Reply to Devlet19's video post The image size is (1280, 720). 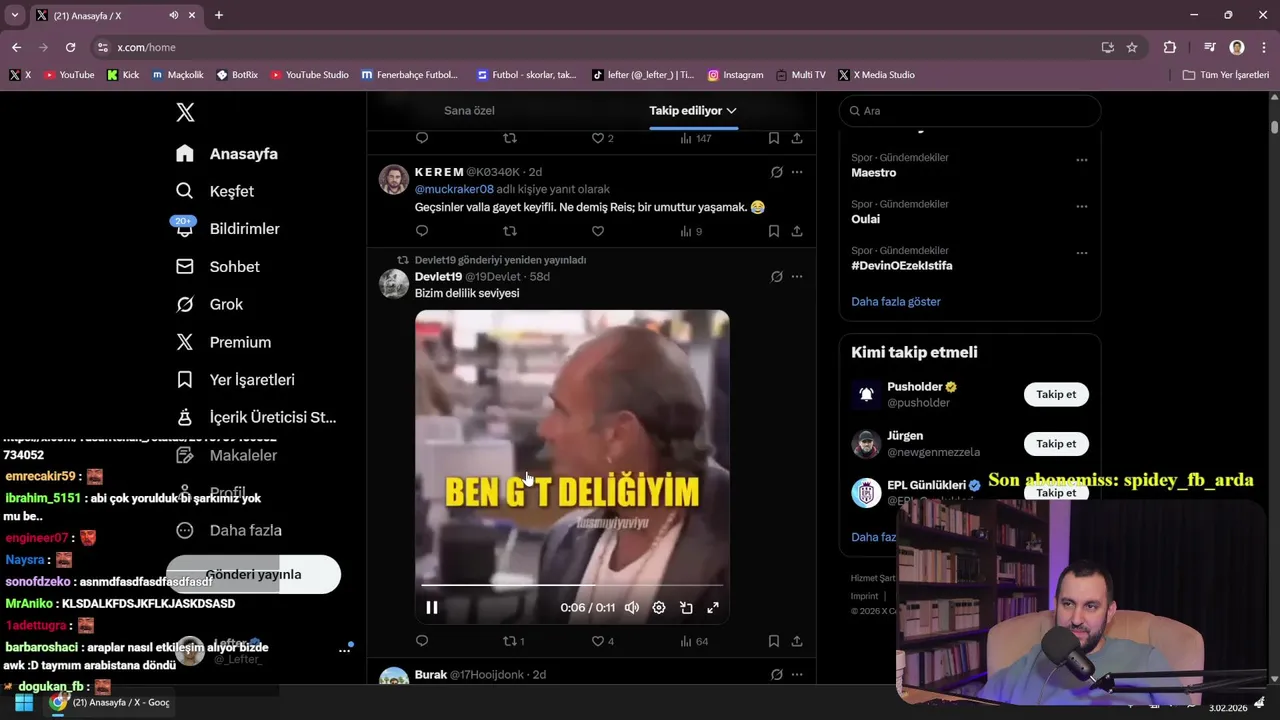pos(422,641)
